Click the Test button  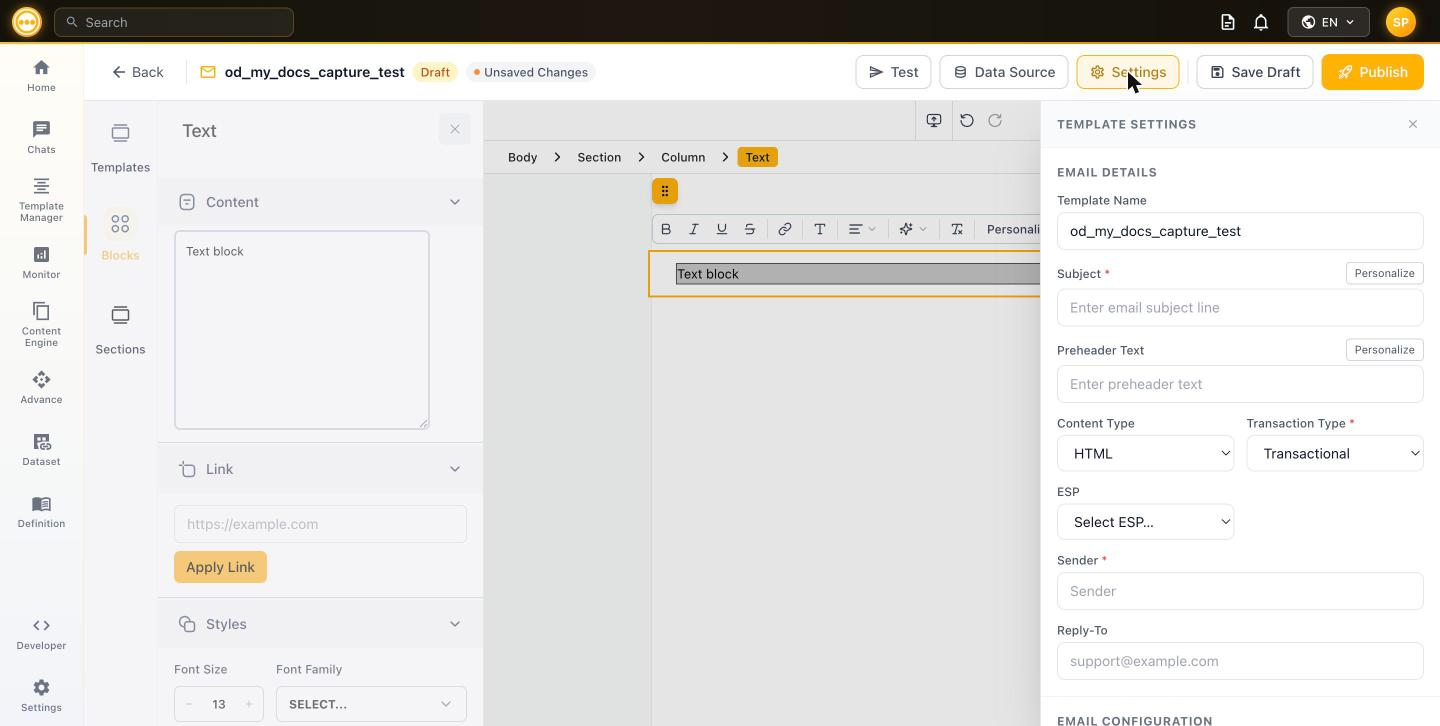tap(893, 72)
